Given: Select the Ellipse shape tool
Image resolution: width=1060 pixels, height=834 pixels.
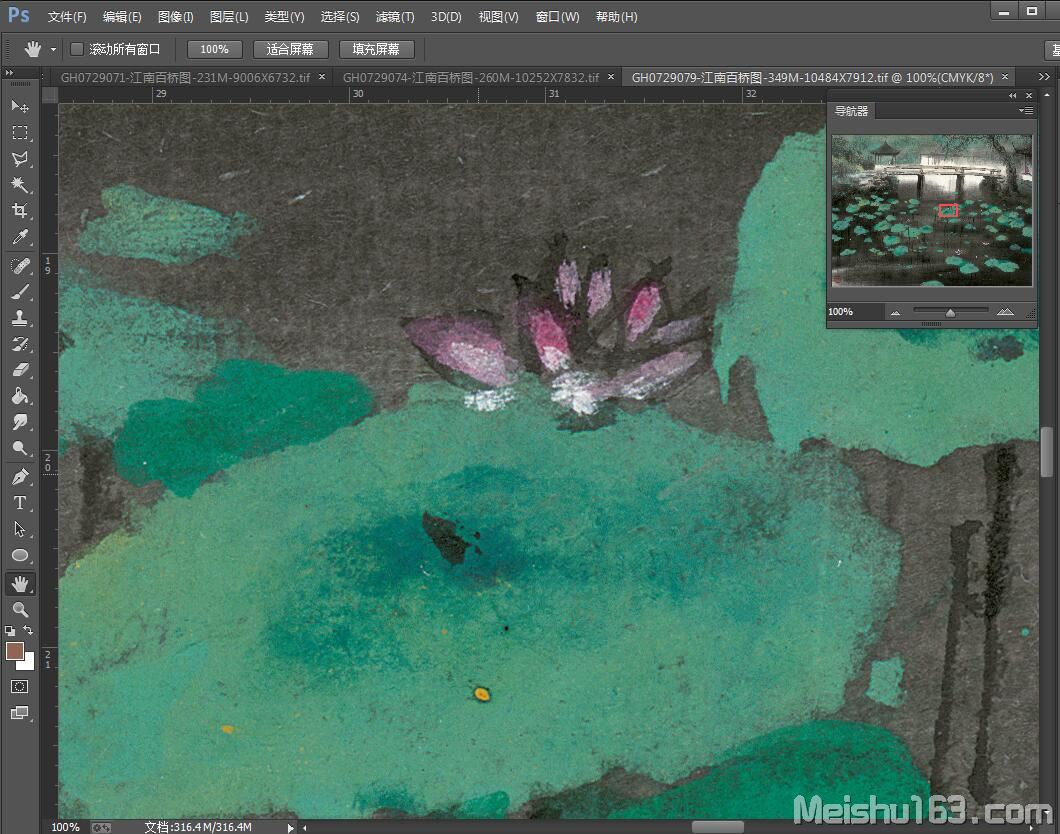Looking at the screenshot, I should (20, 555).
